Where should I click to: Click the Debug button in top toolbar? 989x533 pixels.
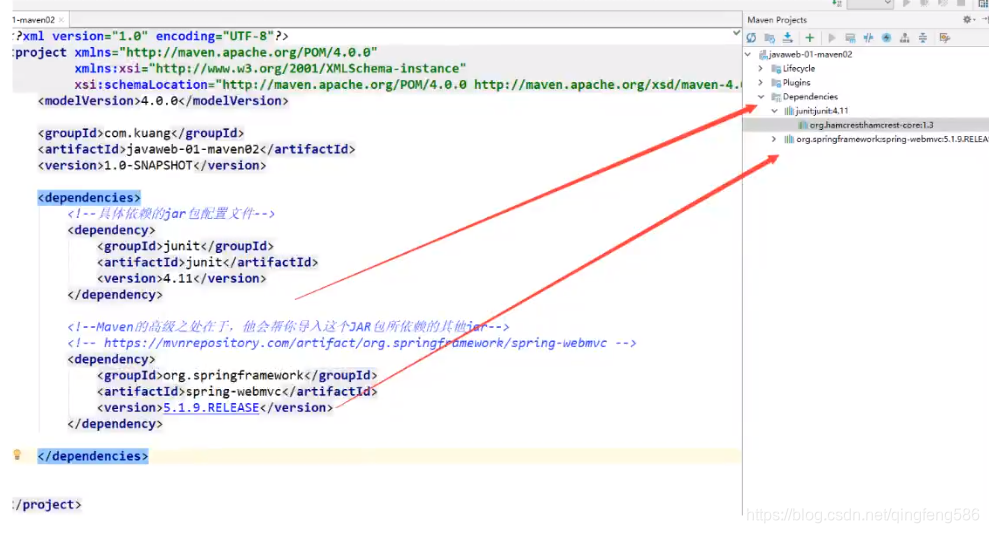925,3
